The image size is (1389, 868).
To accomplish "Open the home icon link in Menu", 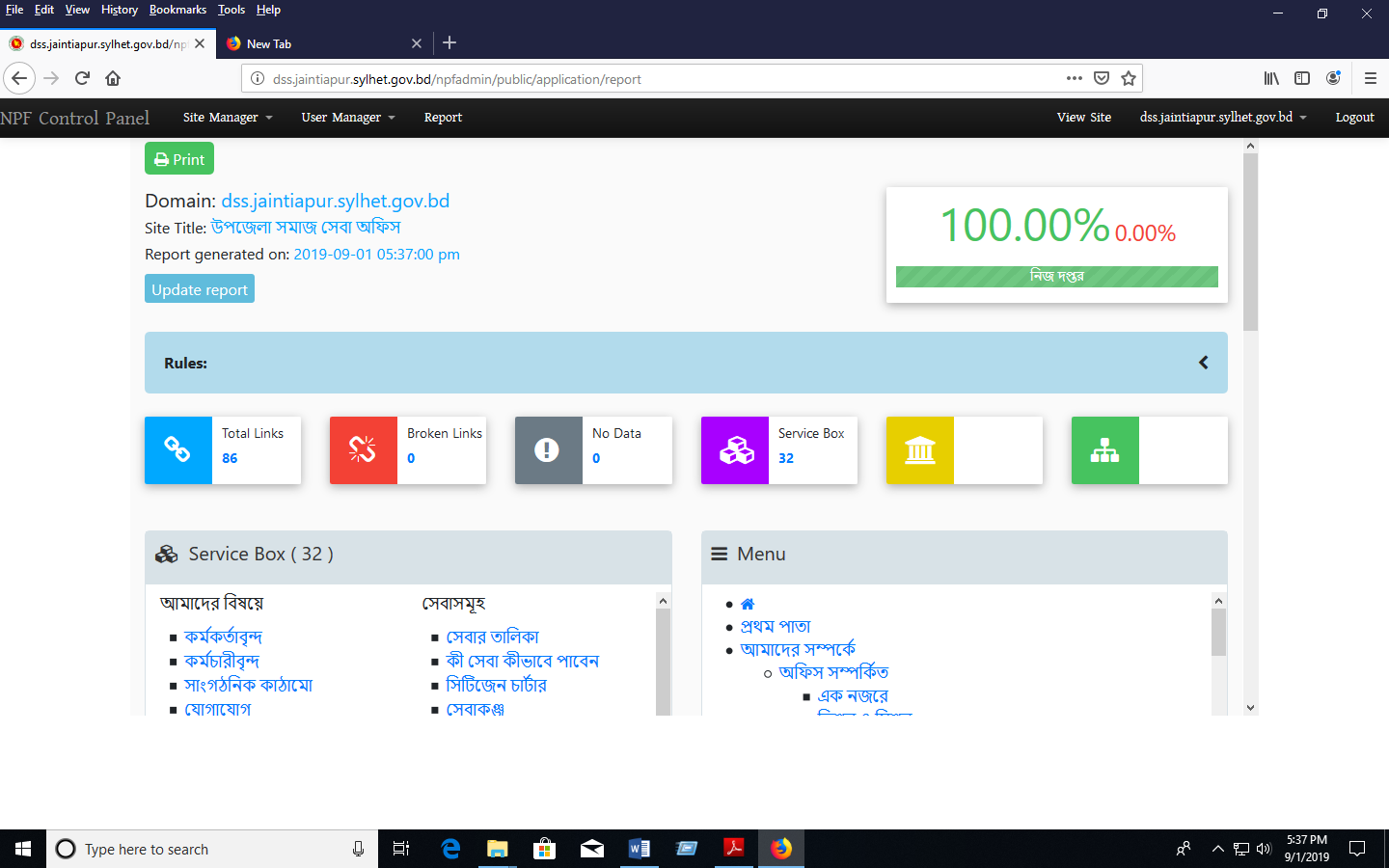I will [x=748, y=604].
